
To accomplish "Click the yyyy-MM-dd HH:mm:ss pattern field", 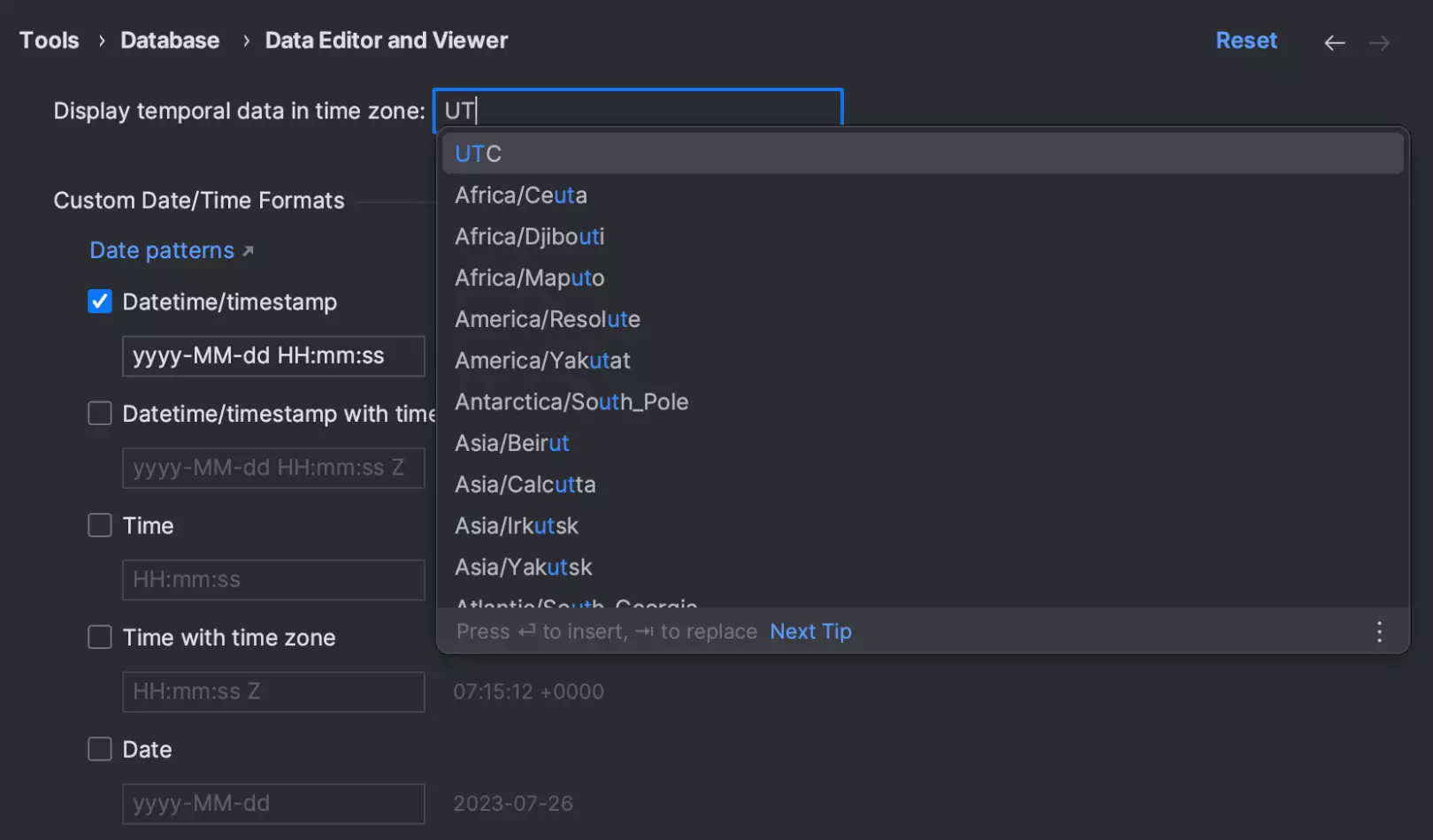I will [x=272, y=356].
